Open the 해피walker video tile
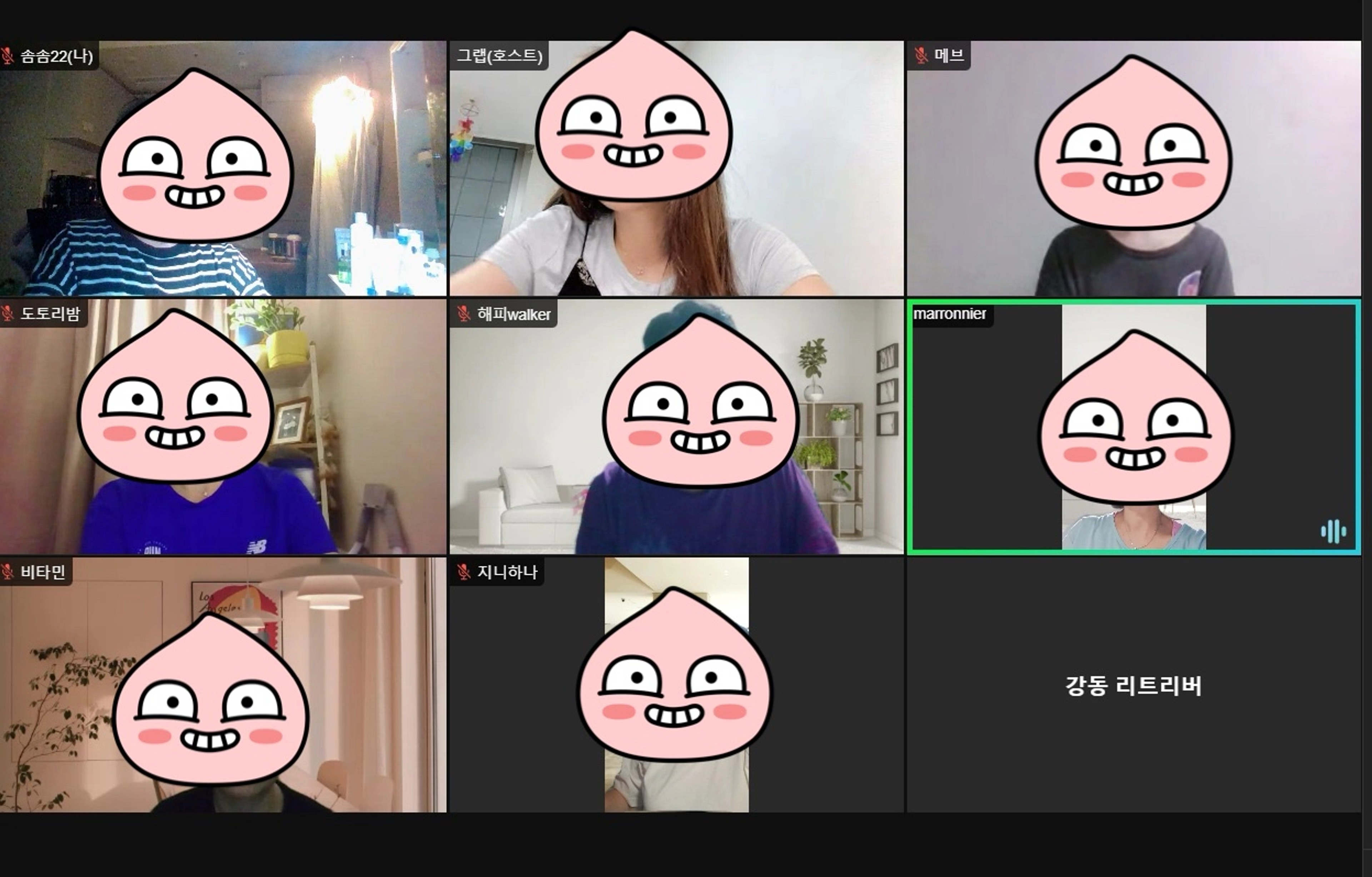The height and width of the screenshot is (877, 1372). (676, 426)
